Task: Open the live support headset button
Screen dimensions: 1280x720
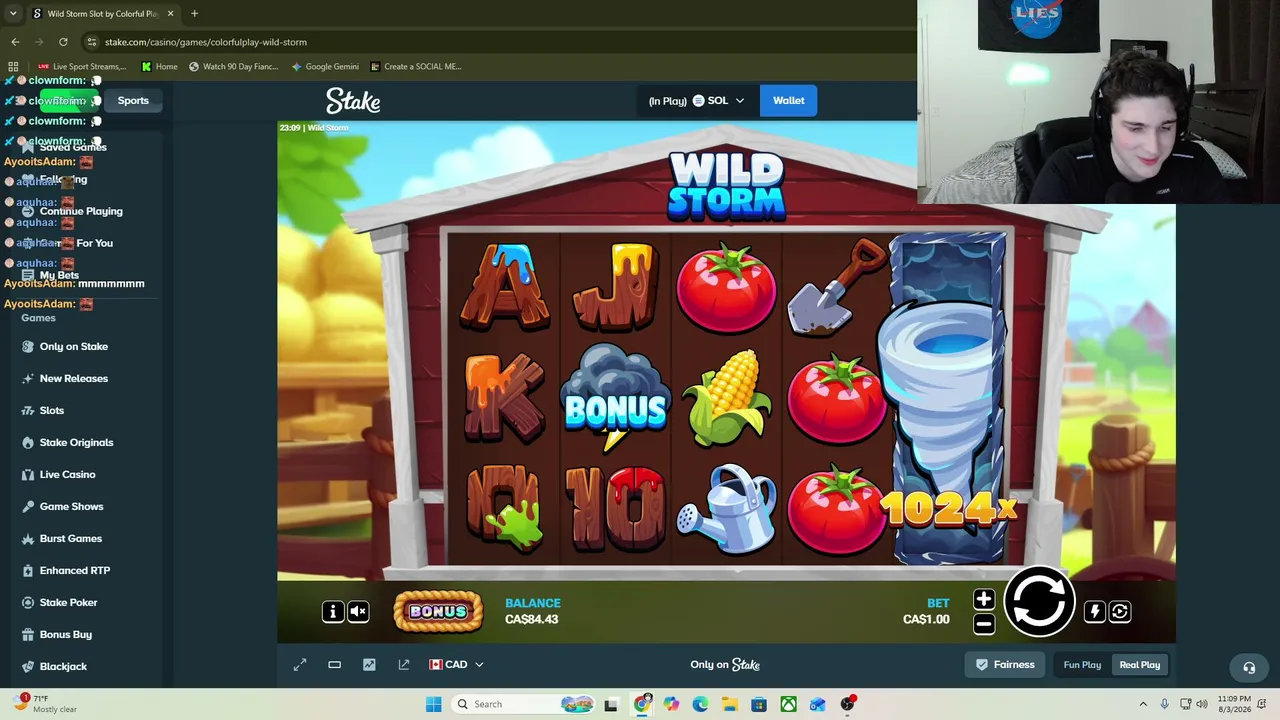Action: point(1249,667)
